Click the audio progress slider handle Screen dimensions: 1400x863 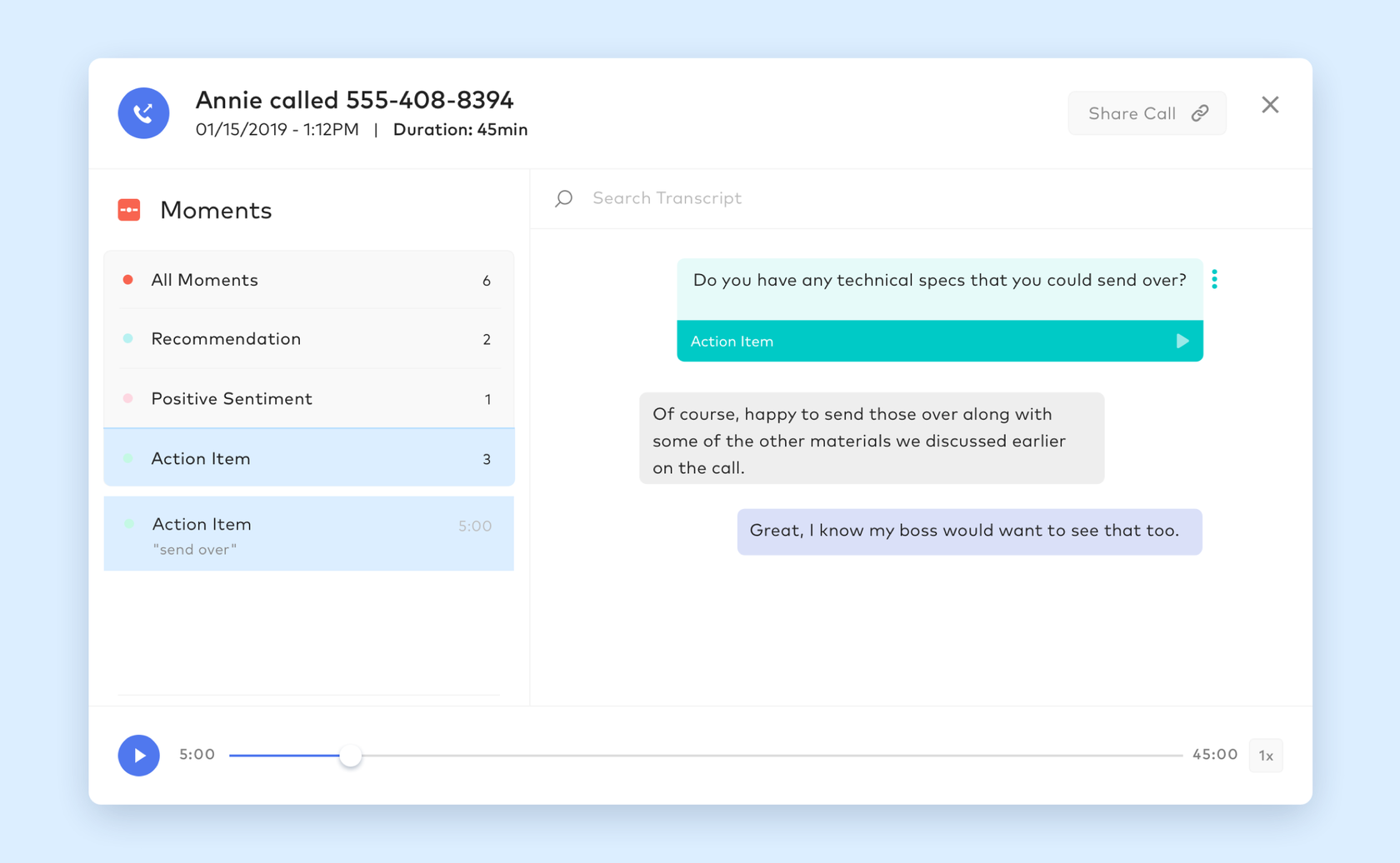click(x=351, y=756)
